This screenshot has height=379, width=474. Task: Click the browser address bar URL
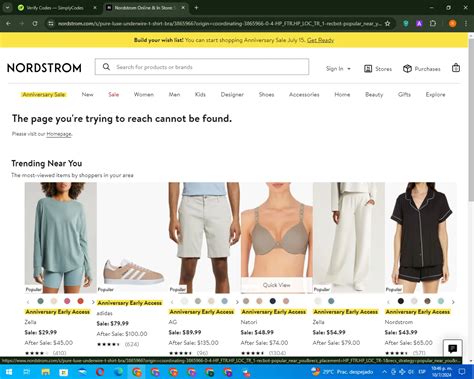point(219,24)
